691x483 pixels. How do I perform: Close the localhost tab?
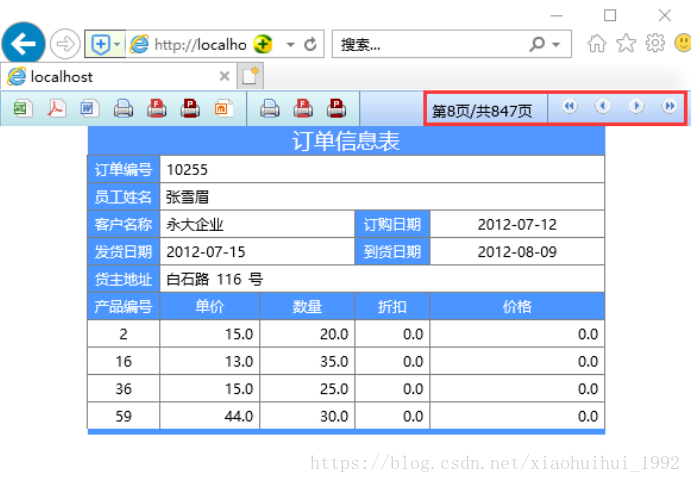click(x=224, y=76)
